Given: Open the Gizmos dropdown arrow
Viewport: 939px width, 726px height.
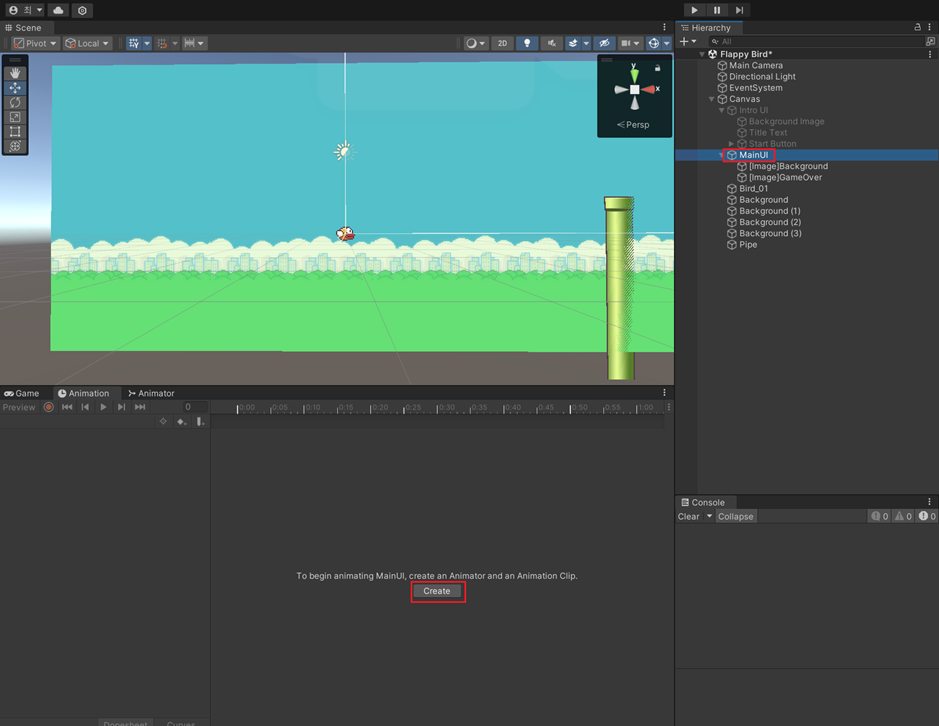Looking at the screenshot, I should tap(667, 43).
